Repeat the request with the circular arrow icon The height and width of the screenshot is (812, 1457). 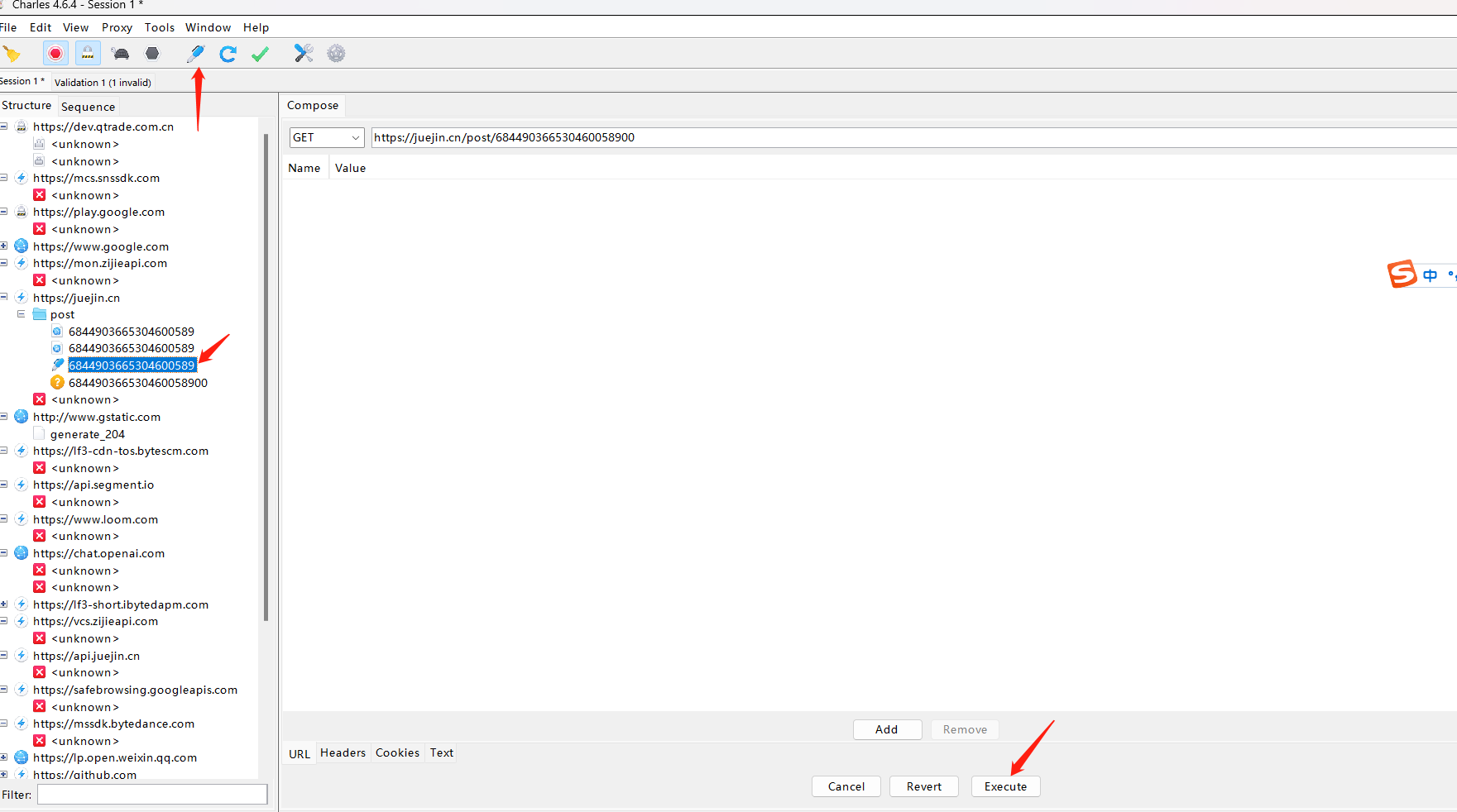(x=228, y=54)
